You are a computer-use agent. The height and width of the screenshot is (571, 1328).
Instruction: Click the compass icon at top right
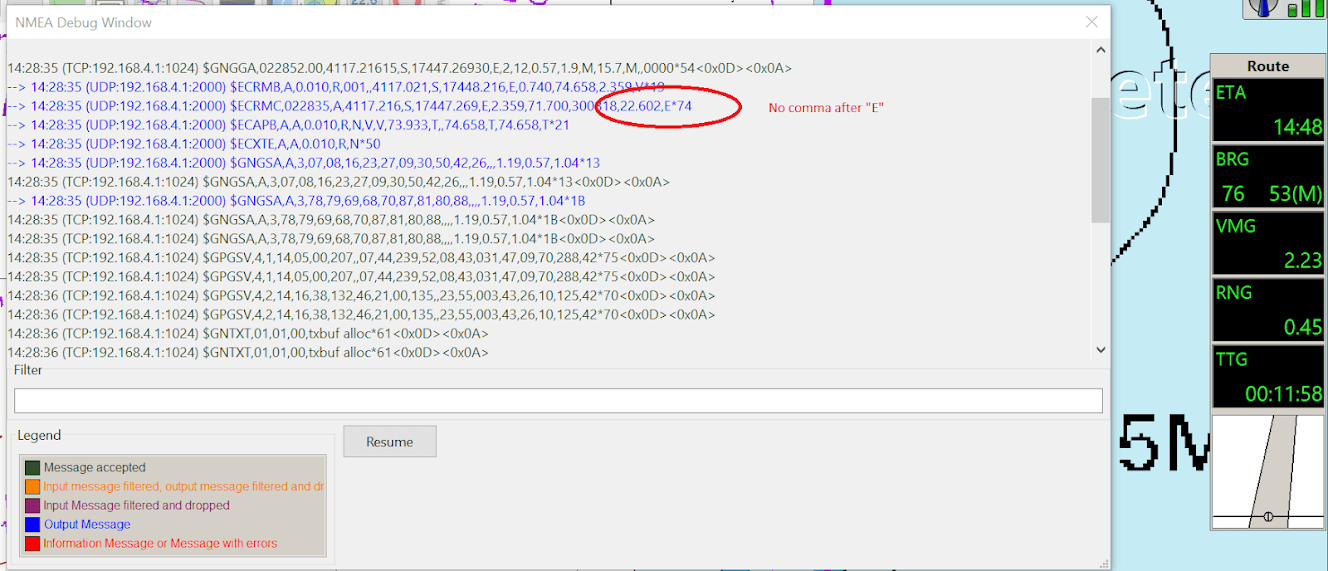[1262, 7]
